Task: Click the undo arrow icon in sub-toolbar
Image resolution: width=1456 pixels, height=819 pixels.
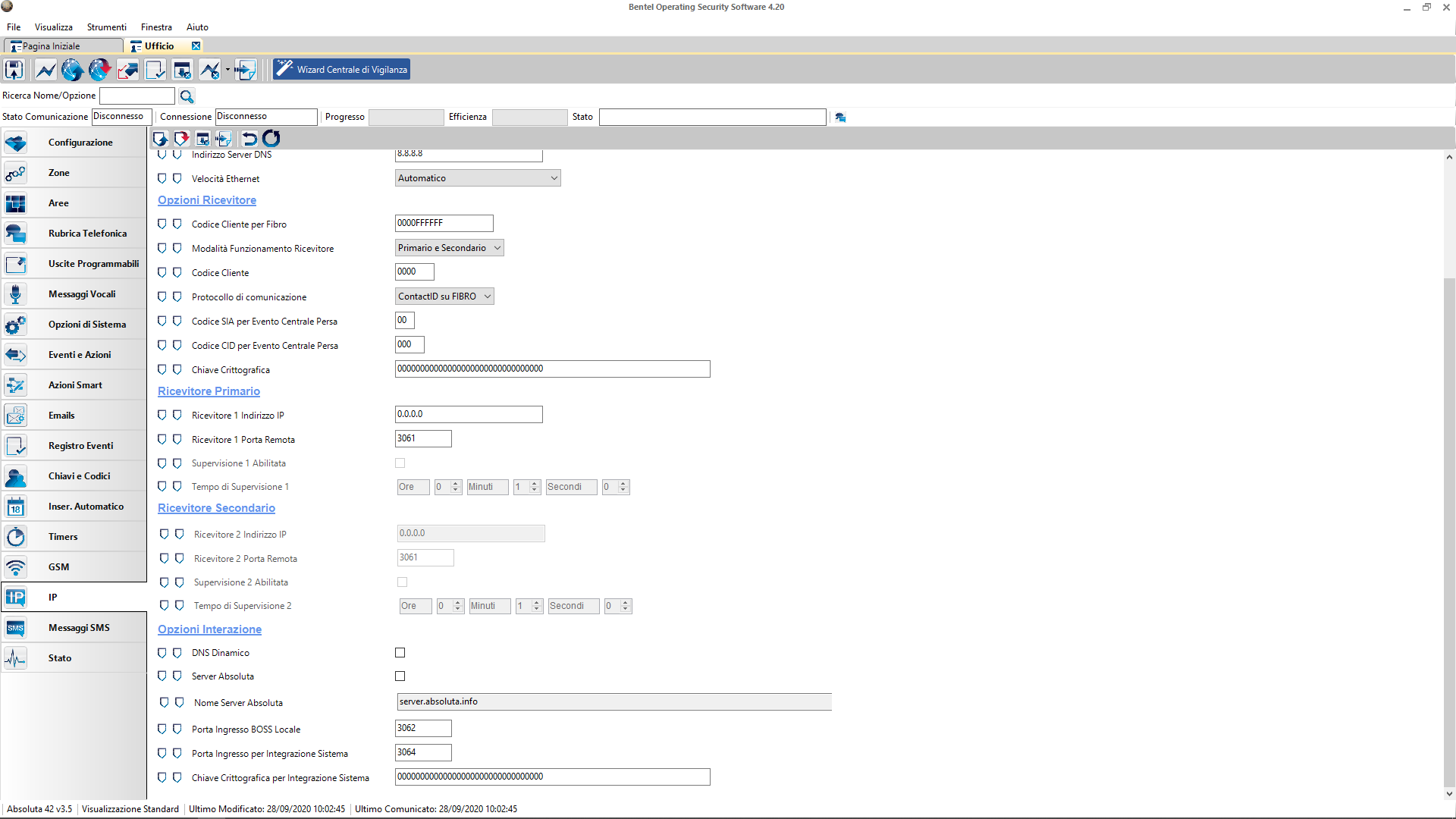Action: 249,138
